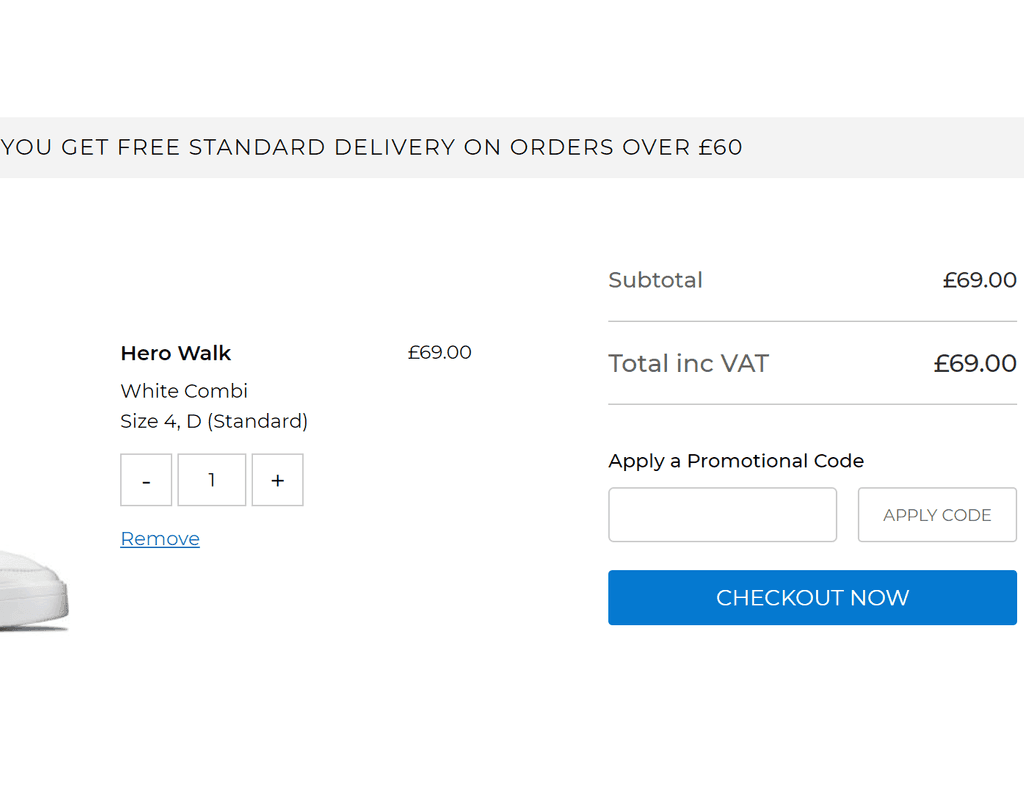Click the free standard delivery banner
Viewport: 1024px width, 800px height.
pyautogui.click(x=372, y=148)
